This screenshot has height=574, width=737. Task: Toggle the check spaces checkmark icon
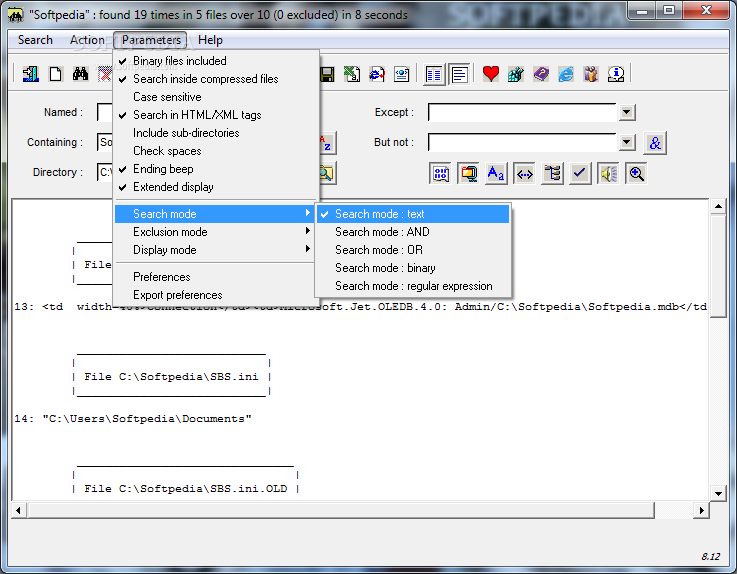click(580, 173)
